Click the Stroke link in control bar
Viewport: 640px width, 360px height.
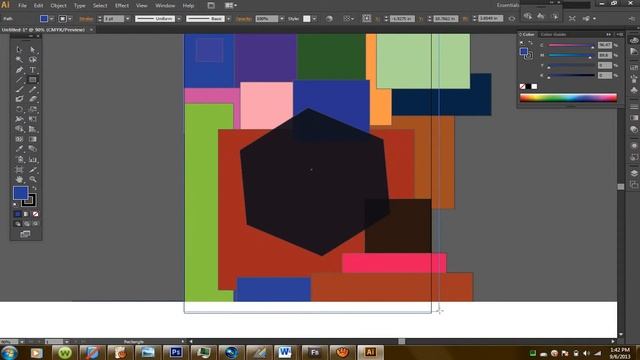point(86,19)
